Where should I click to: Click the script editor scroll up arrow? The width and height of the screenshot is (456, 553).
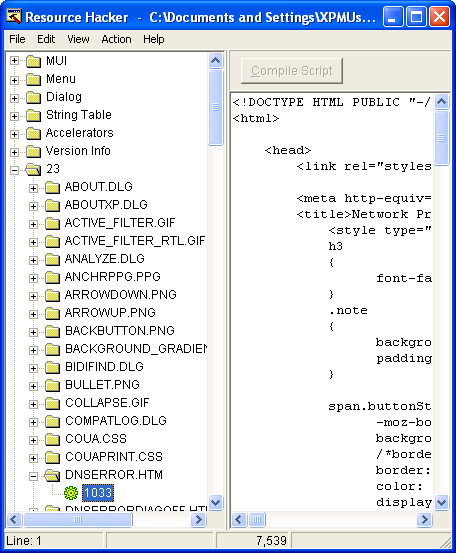click(442, 102)
